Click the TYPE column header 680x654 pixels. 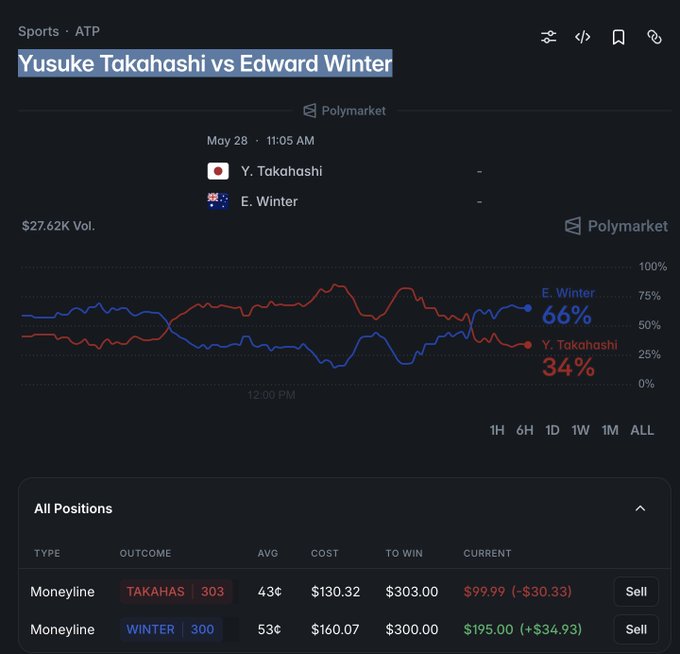point(47,553)
